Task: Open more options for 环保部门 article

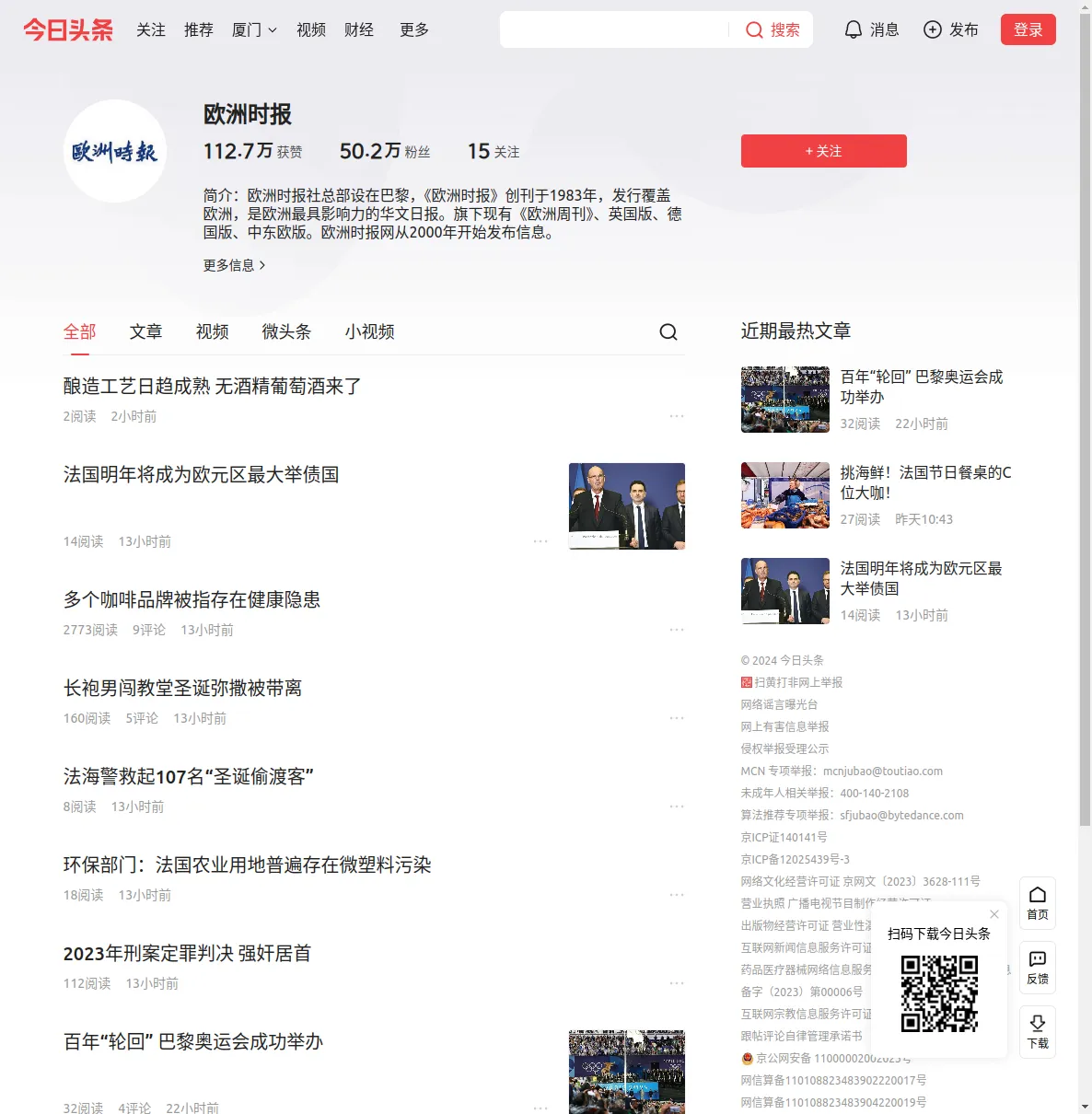Action: tap(677, 895)
